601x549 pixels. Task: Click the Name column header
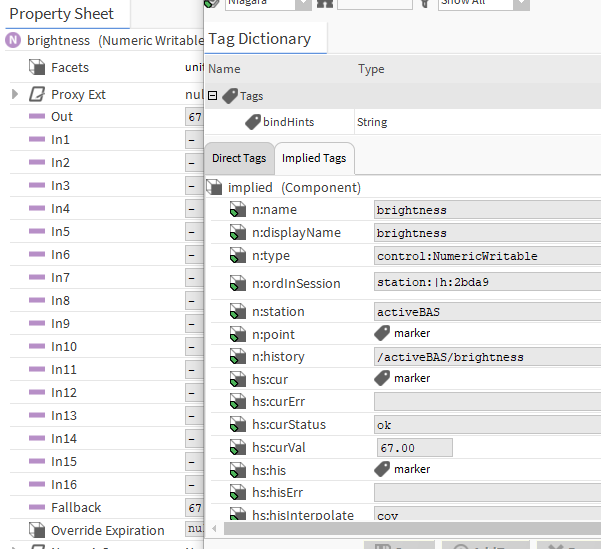pyautogui.click(x=225, y=70)
